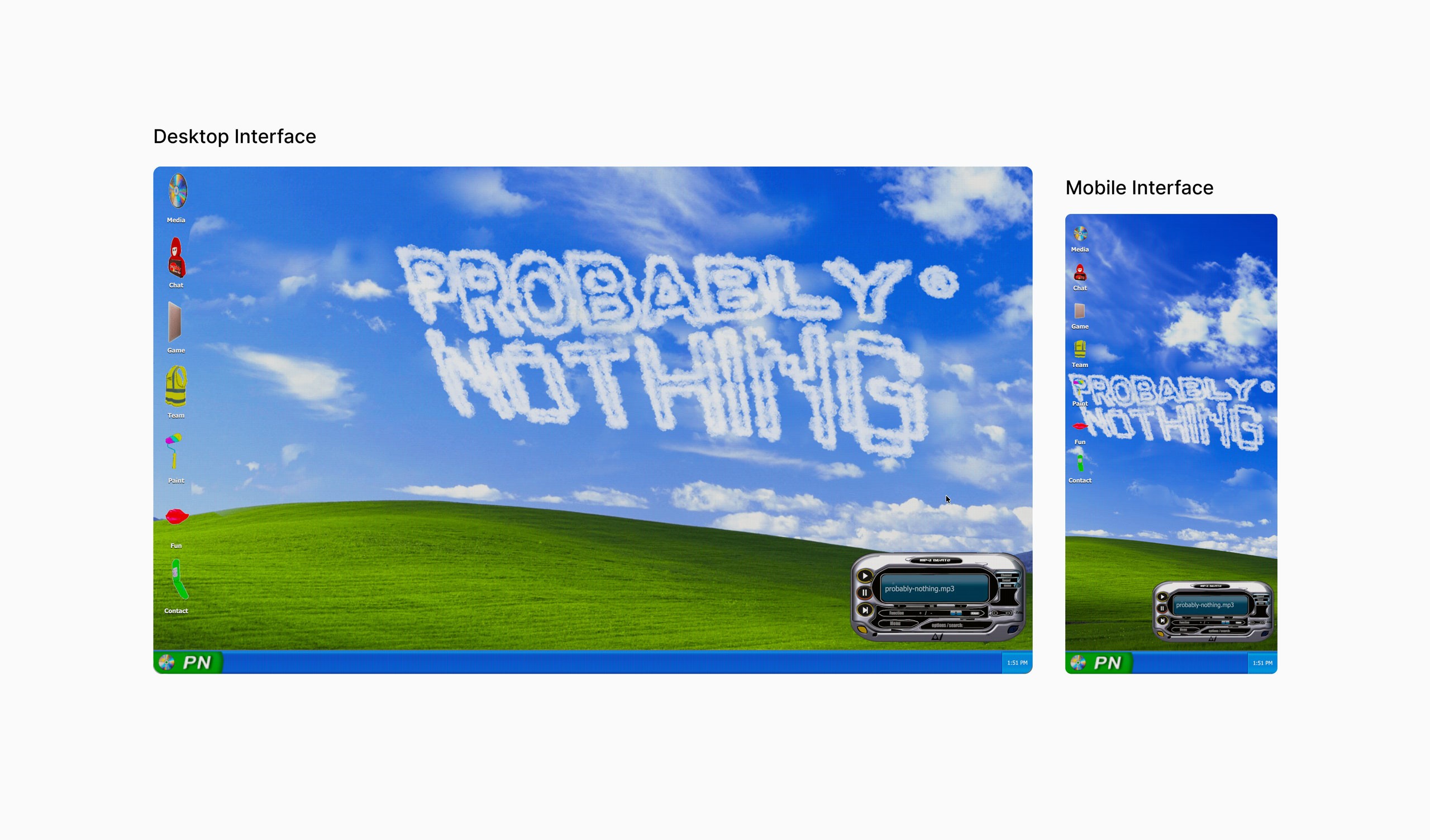Open the Paint roller icon on desktop interface
Image resolution: width=1430 pixels, height=840 pixels.
click(x=174, y=451)
